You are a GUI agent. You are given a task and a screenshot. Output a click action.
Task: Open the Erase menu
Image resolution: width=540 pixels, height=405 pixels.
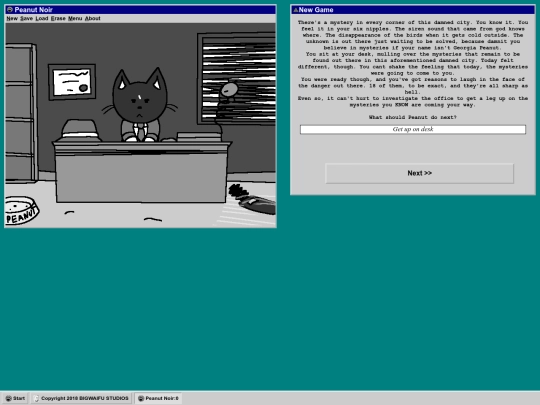[58, 19]
